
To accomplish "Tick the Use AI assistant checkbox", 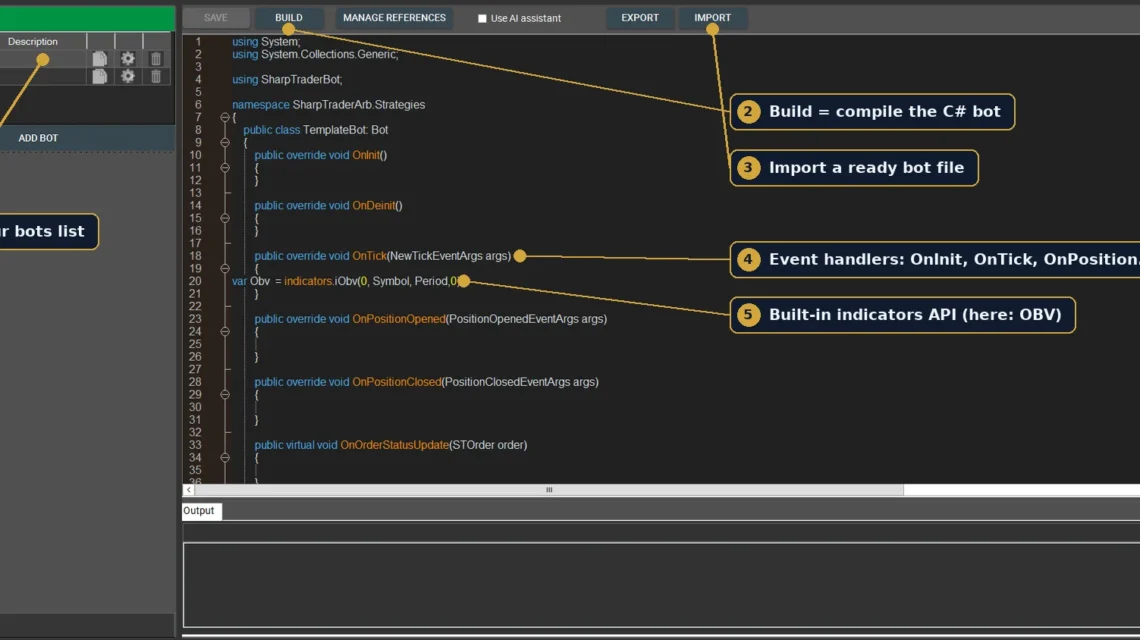I will (x=482, y=18).
